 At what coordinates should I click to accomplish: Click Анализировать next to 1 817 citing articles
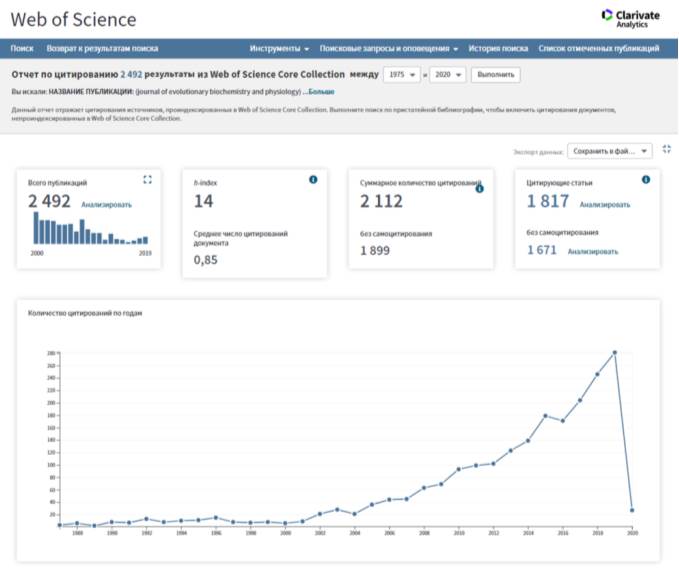(605, 205)
